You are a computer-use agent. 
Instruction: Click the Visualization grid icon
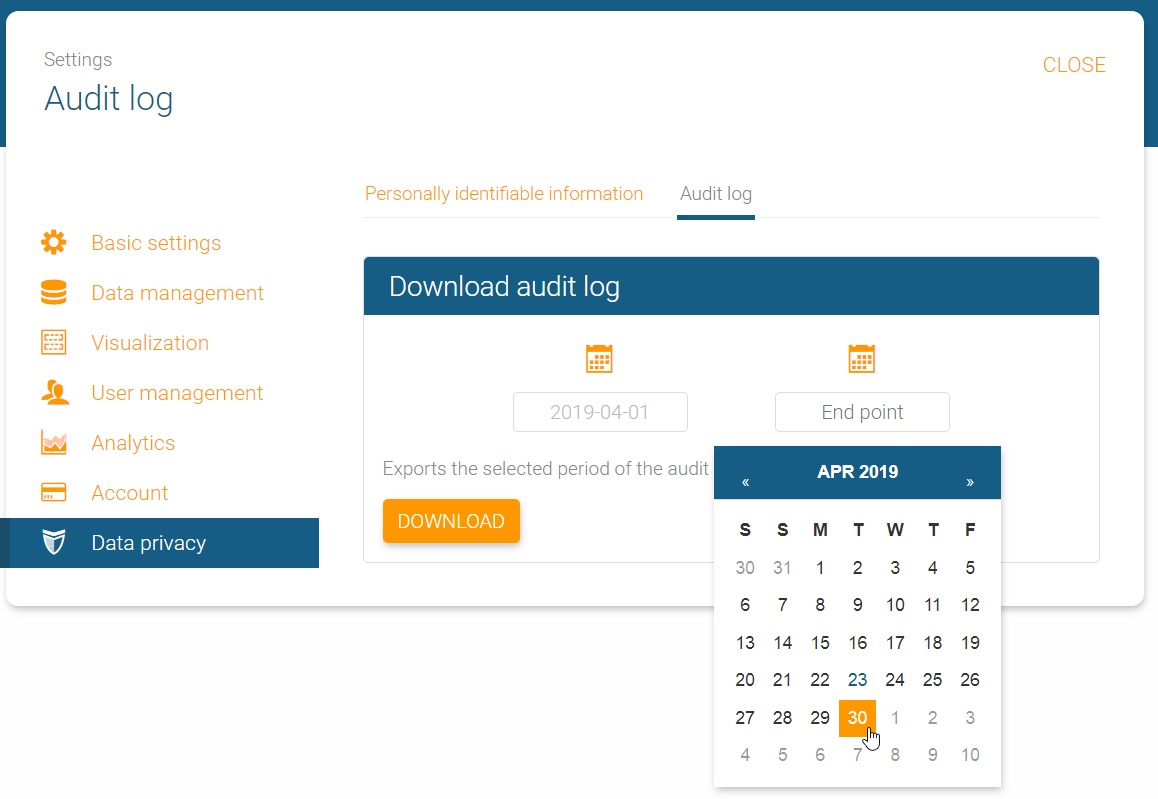[54, 343]
